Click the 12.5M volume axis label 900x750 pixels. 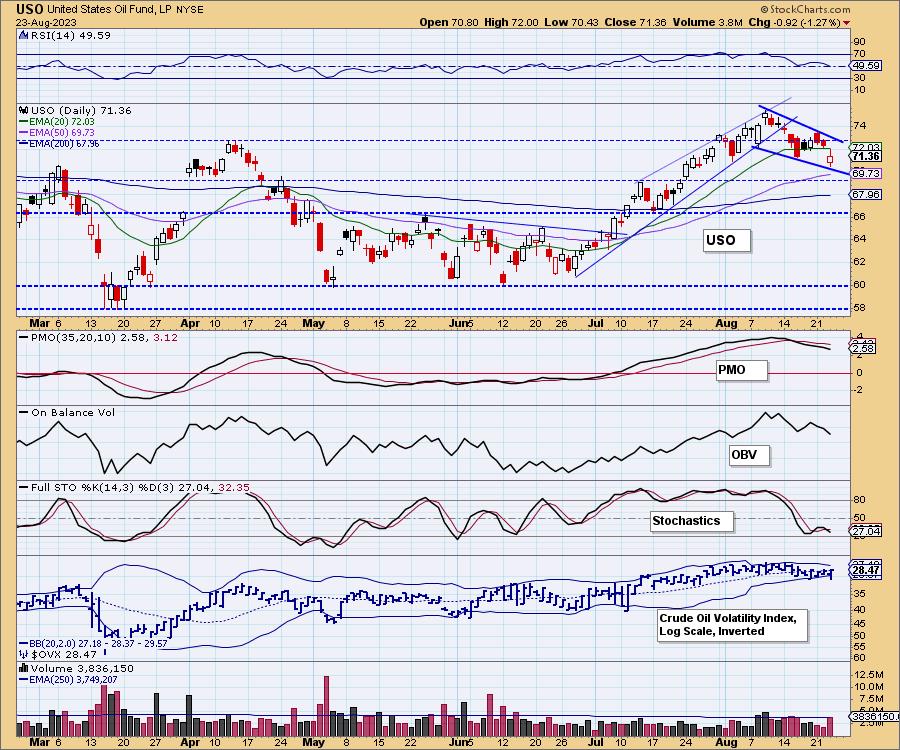pos(867,674)
